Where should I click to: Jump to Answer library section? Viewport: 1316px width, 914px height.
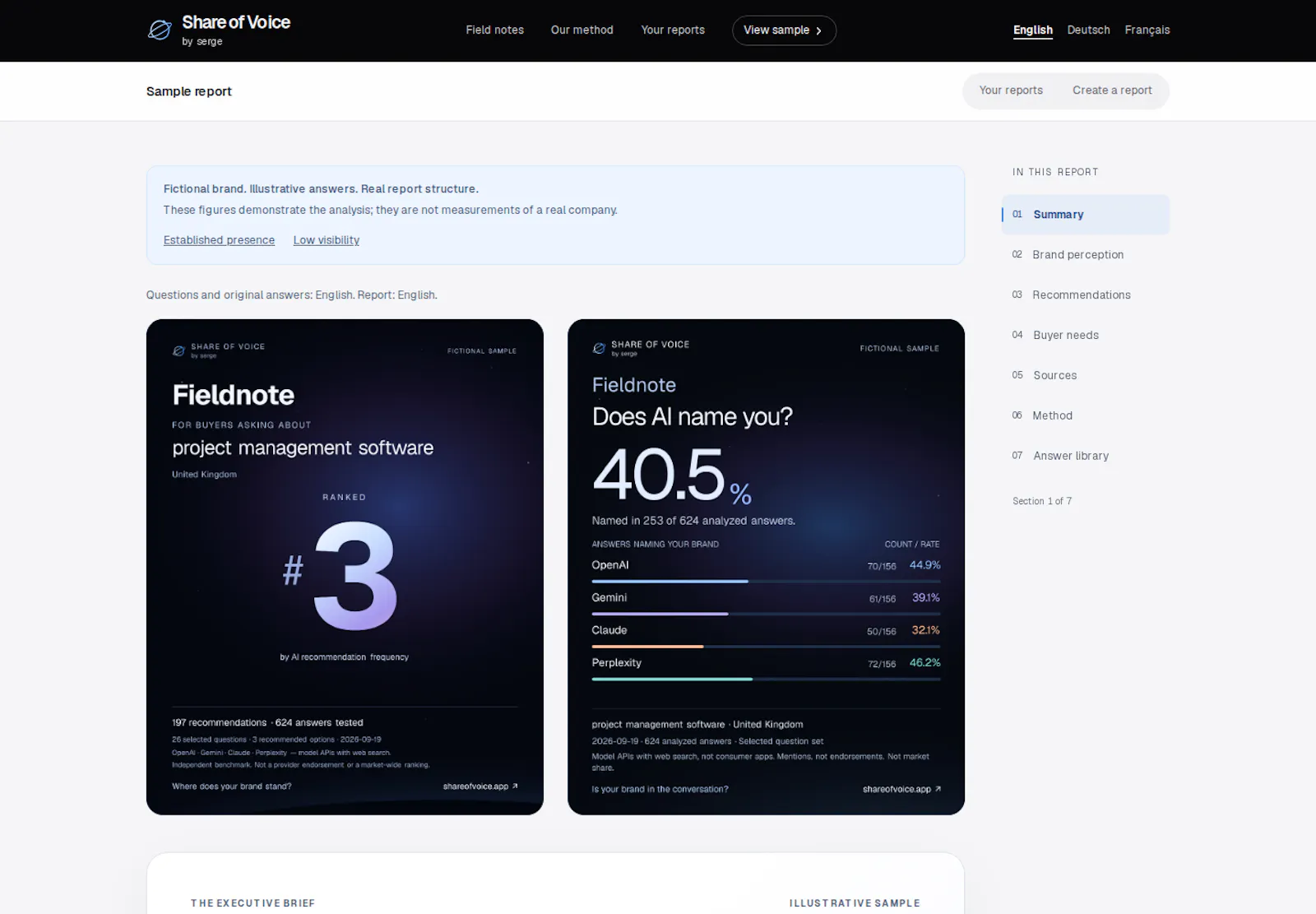[x=1085, y=456]
